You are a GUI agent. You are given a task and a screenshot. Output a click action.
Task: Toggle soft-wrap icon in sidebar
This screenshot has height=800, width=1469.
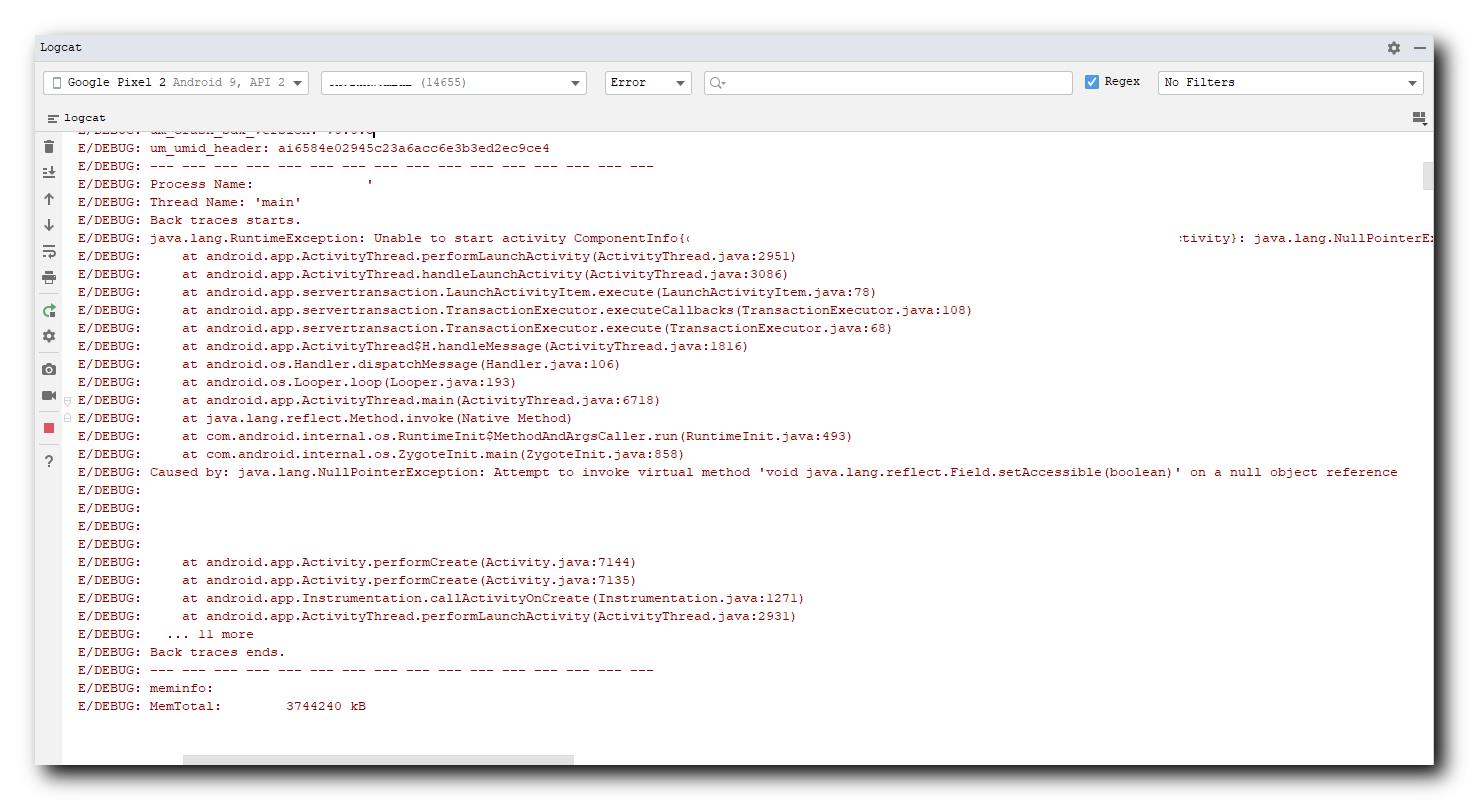click(x=49, y=251)
